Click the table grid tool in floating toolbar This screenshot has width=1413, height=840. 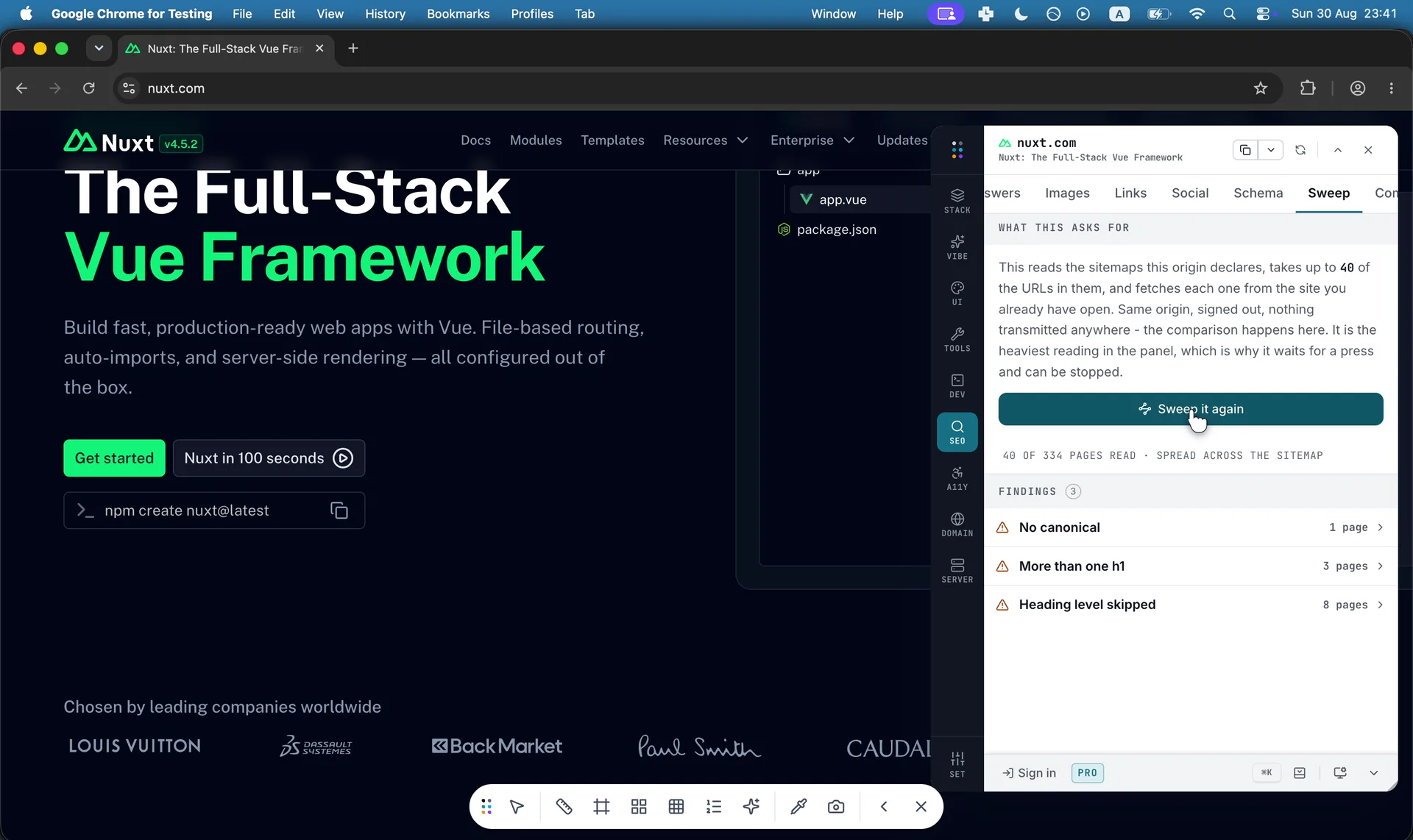676,807
